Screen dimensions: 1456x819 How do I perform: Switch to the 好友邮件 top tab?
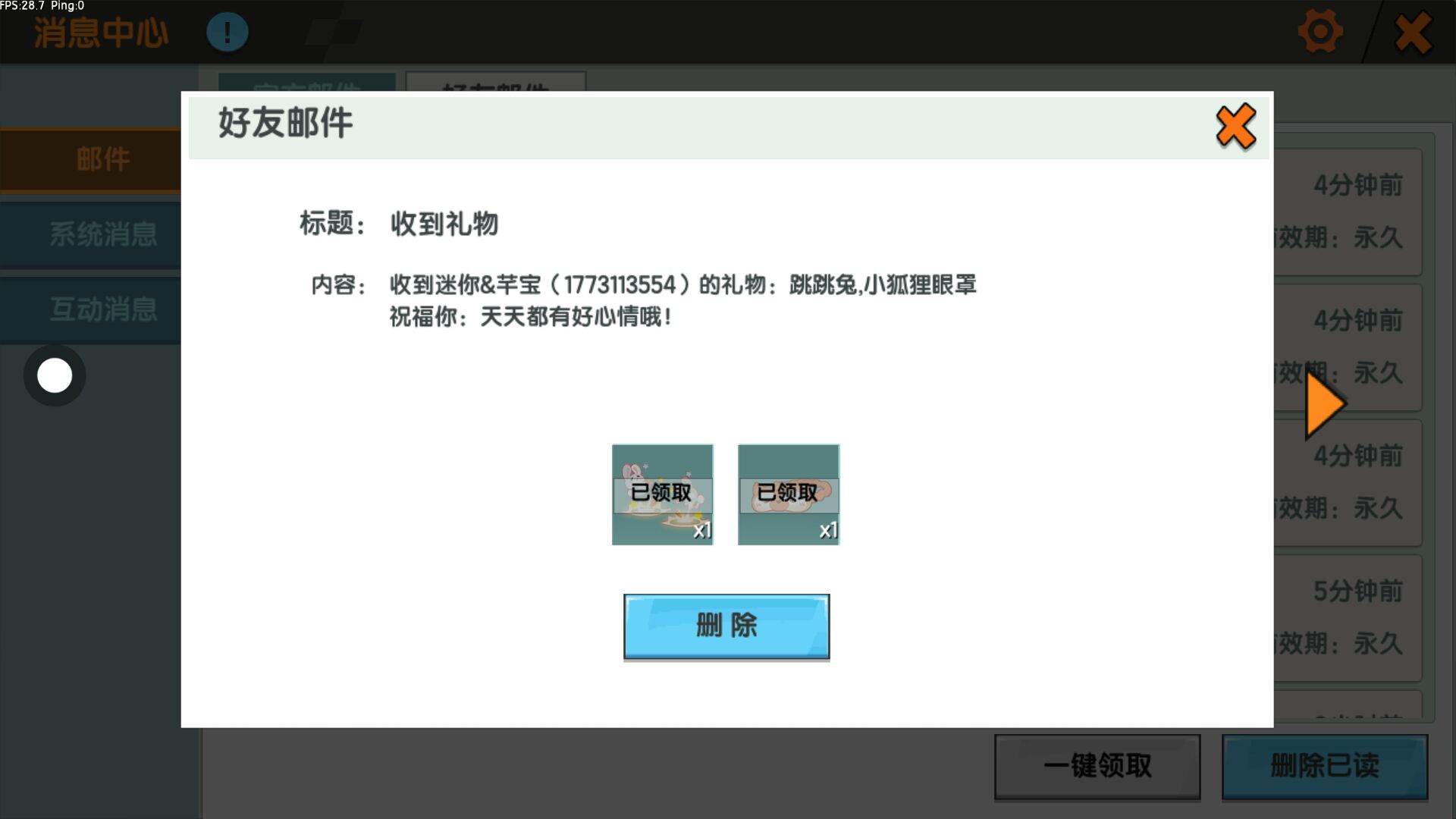(495, 82)
